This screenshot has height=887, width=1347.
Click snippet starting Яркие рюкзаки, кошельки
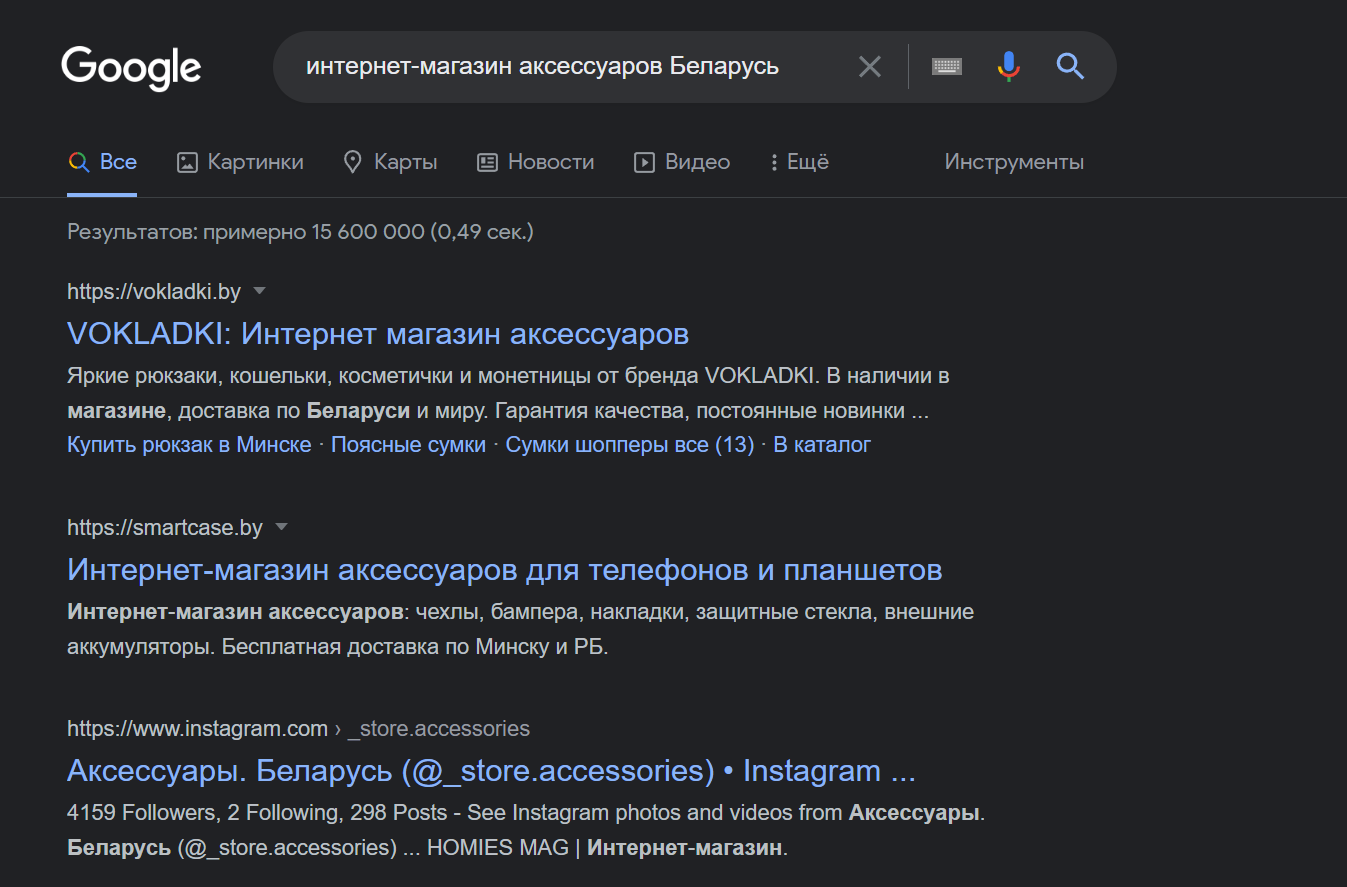point(508,394)
